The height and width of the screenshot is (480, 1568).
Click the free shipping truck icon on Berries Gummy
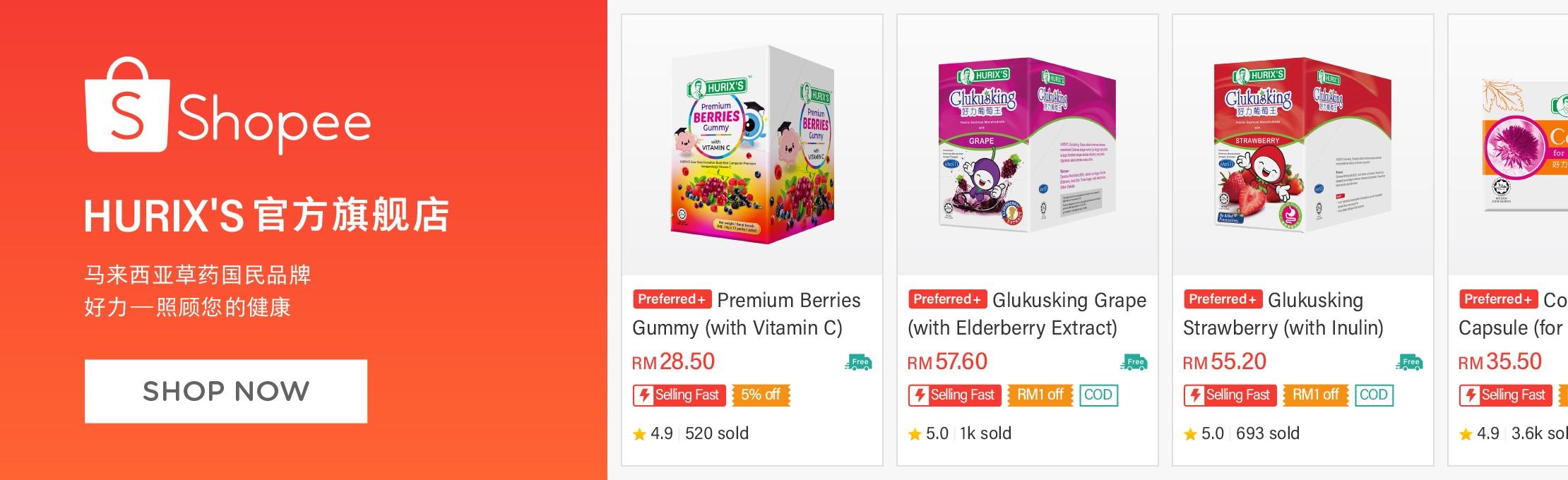coord(858,362)
